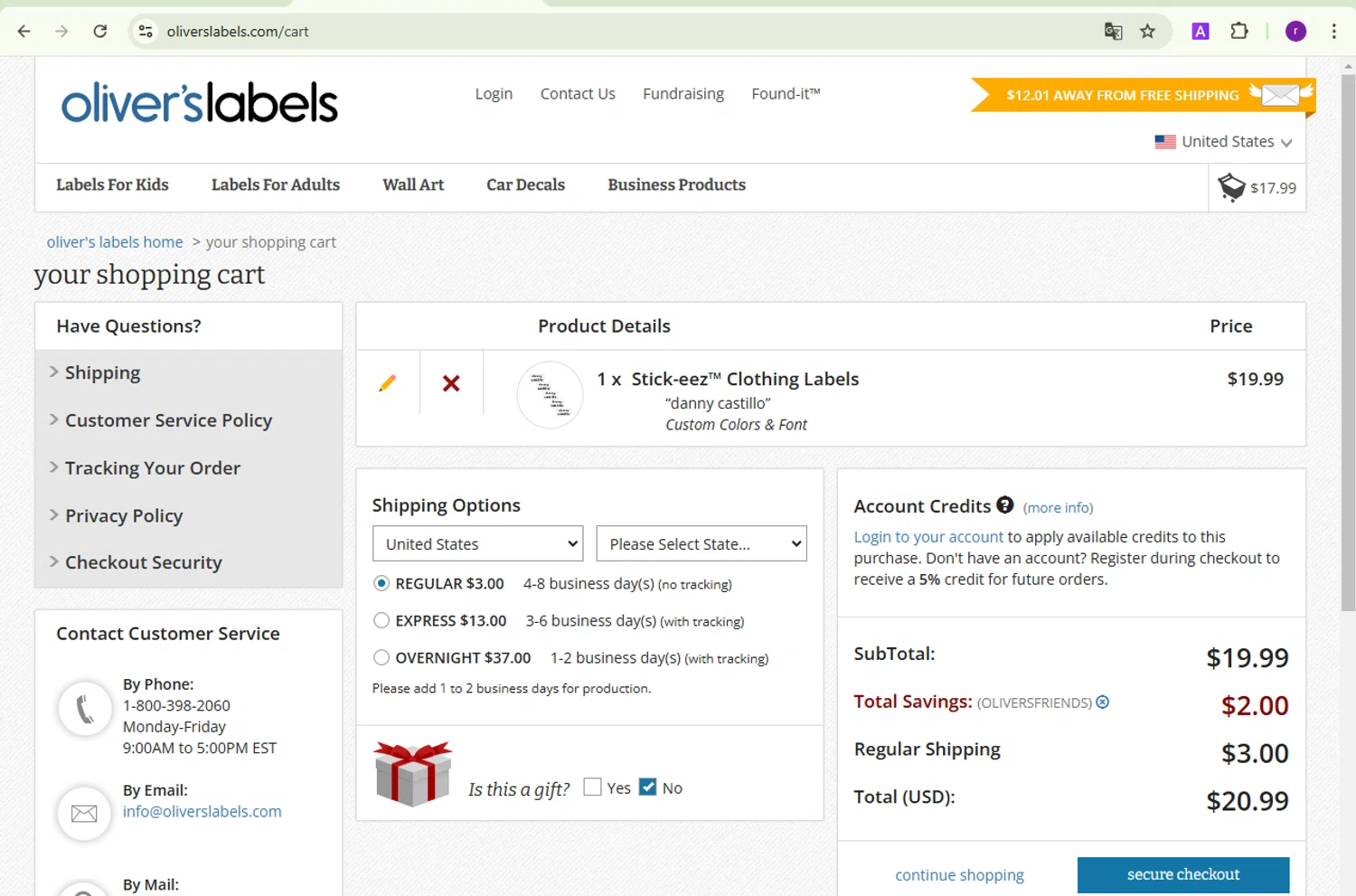This screenshot has height=896, width=1356.
Task: Click the winged envelope shipping icon
Action: (x=1281, y=94)
